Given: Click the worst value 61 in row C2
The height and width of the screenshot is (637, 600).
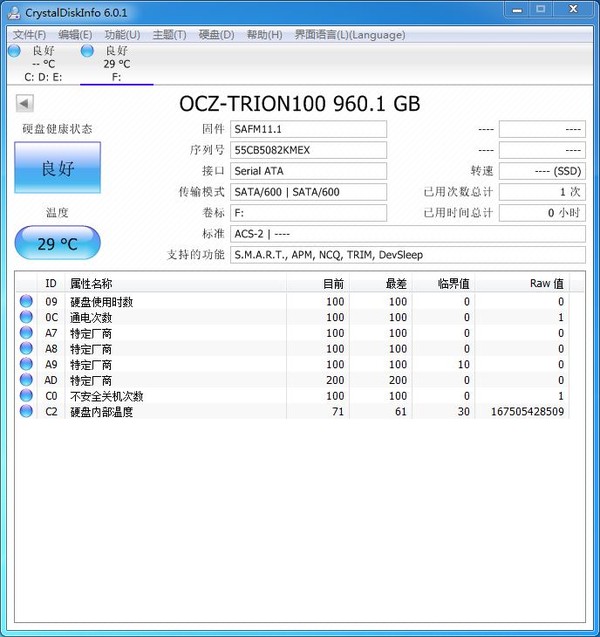Looking at the screenshot, I should 401,412.
